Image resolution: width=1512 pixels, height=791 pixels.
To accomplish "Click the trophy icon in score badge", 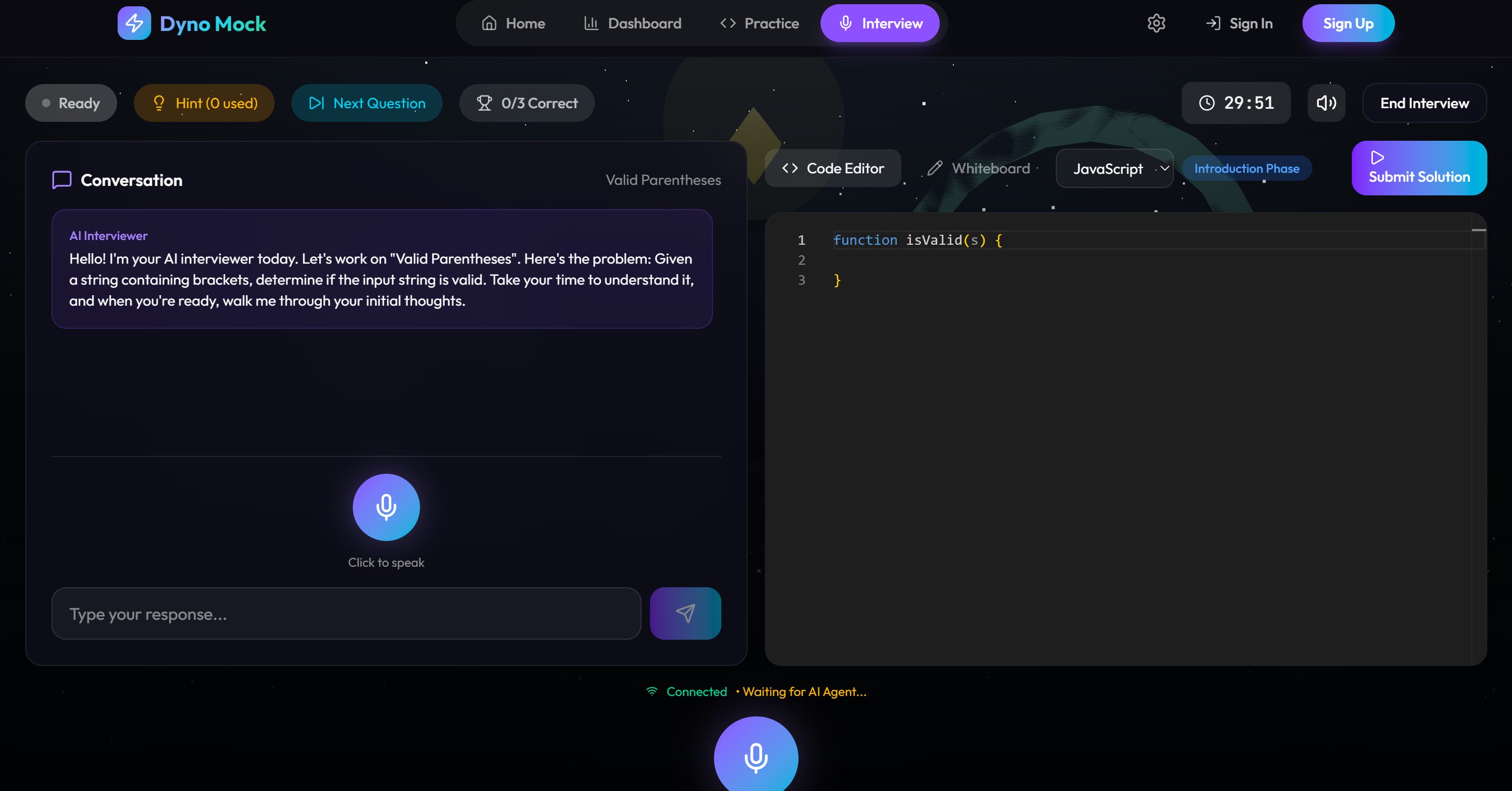I will coord(484,103).
